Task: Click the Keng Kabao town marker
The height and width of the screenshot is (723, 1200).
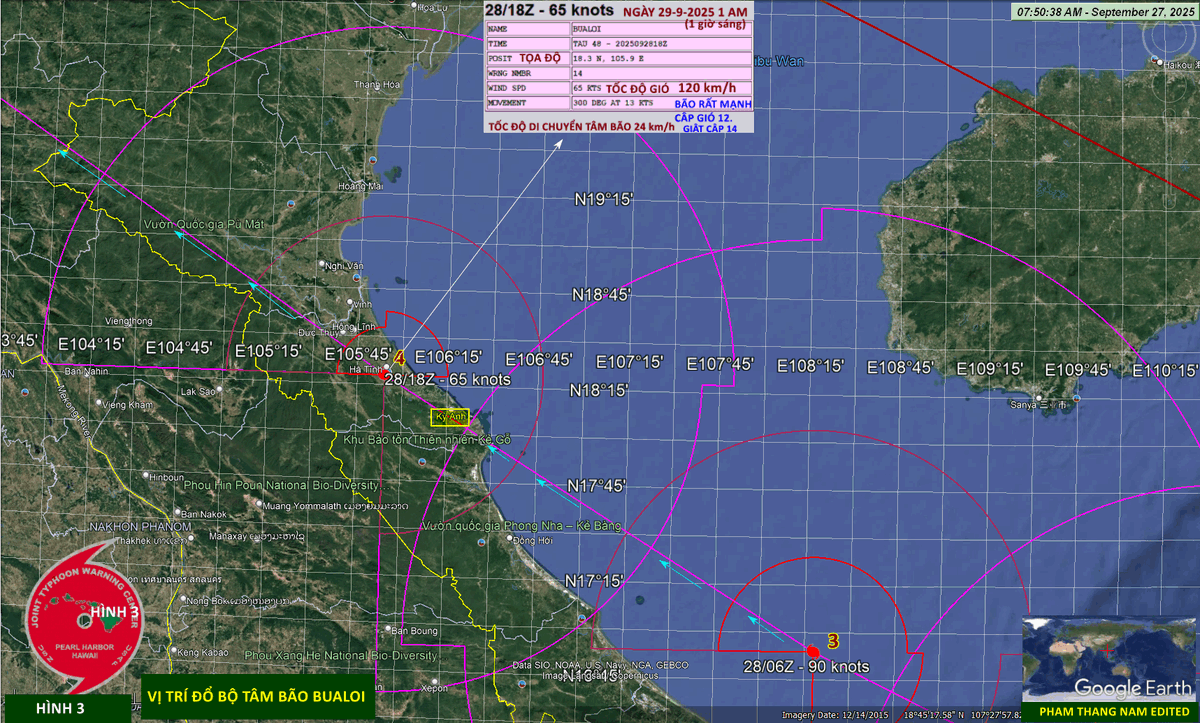Action: [x=173, y=652]
